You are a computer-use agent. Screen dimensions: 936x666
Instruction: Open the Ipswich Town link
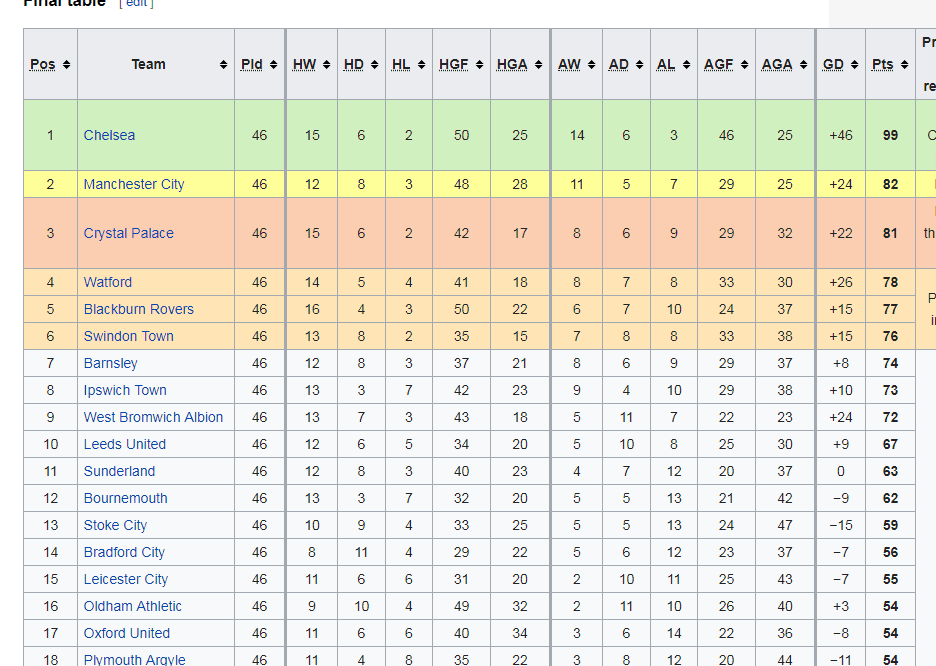tap(125, 390)
